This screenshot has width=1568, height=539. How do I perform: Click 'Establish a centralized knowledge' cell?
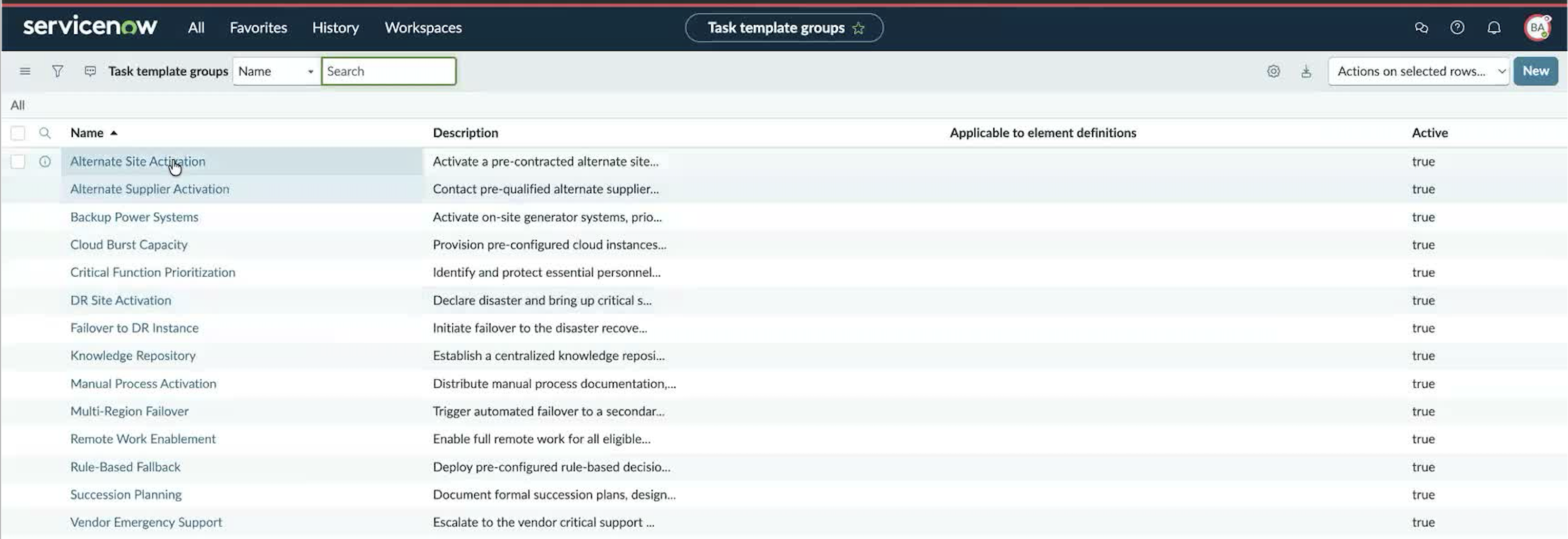pos(549,356)
